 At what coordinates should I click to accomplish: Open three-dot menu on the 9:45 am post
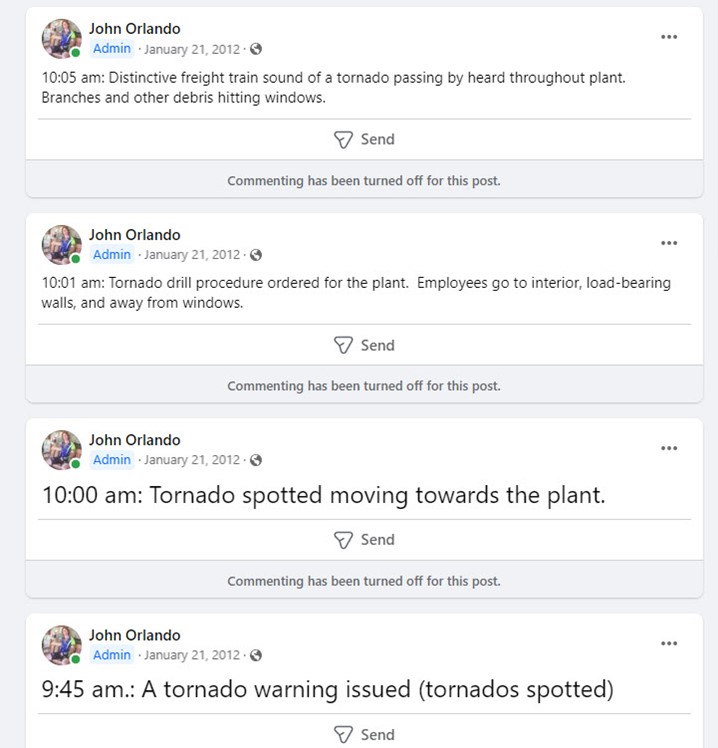coord(669,644)
